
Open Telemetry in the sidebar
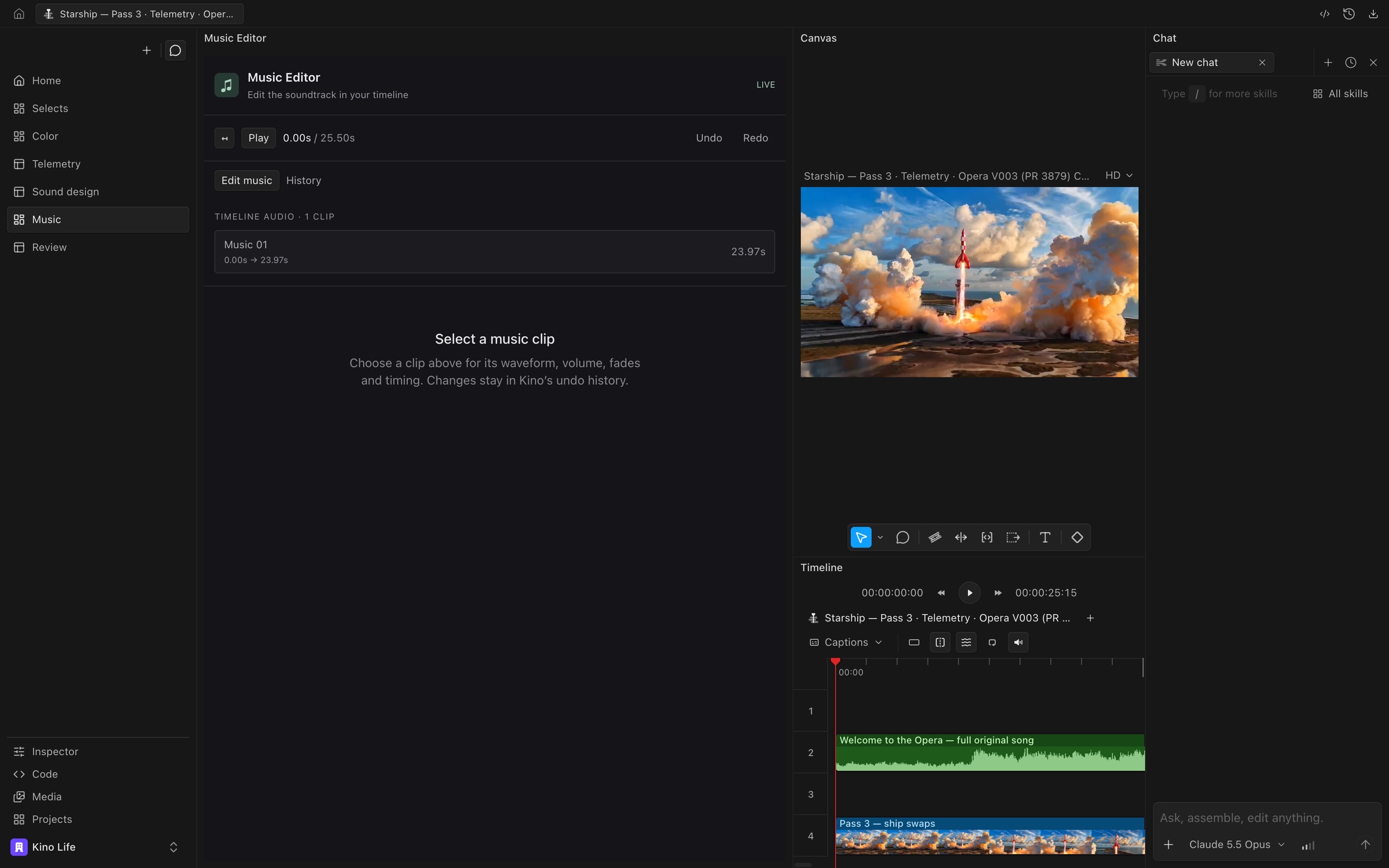(x=98, y=164)
